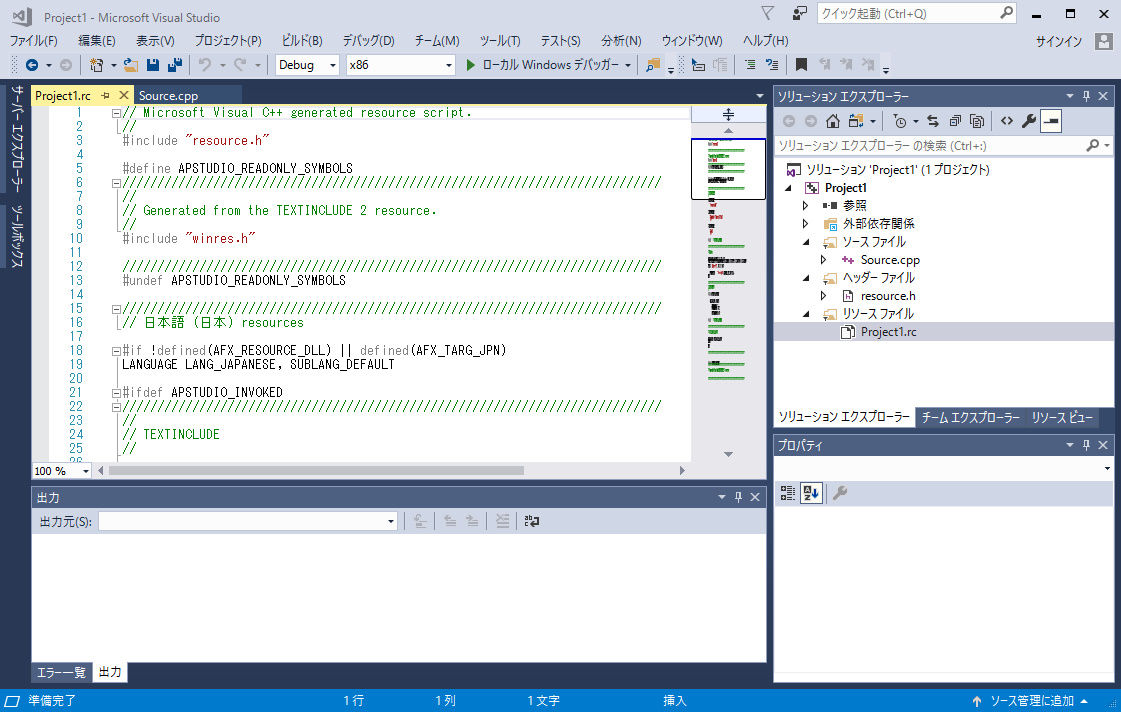The image size is (1121, 712).
Task: Pin the Project1.rc tab
Action: [x=105, y=95]
